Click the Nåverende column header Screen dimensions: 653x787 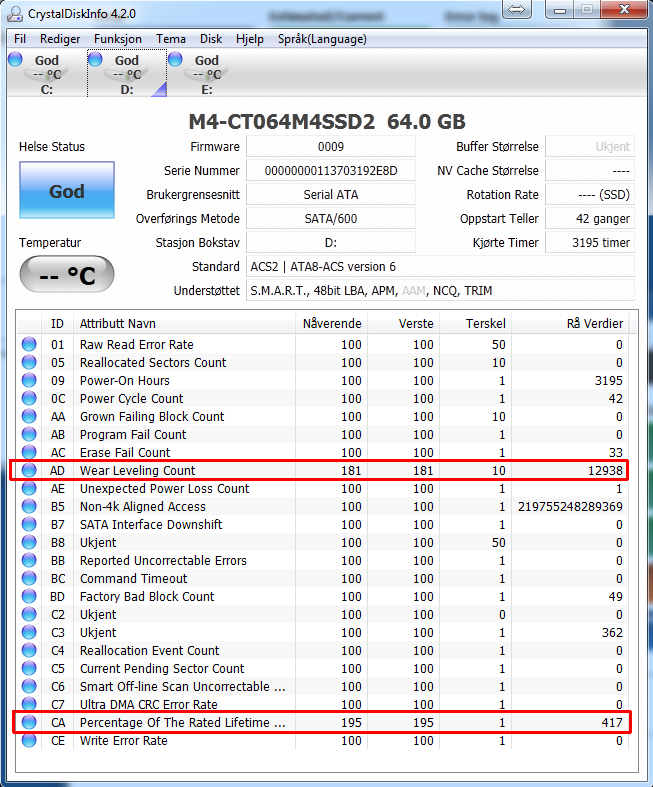coord(332,324)
